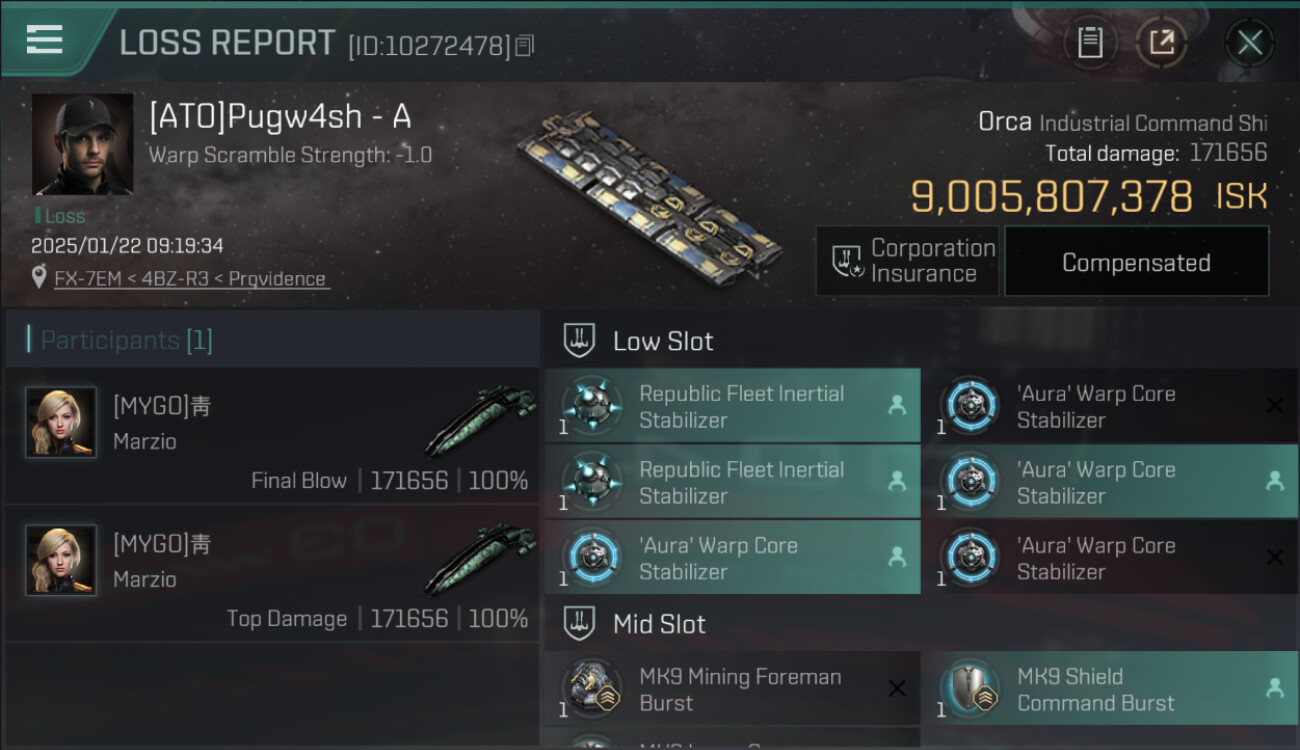Click the clipboard report icon
Viewport: 1300px width, 750px height.
tap(1090, 42)
